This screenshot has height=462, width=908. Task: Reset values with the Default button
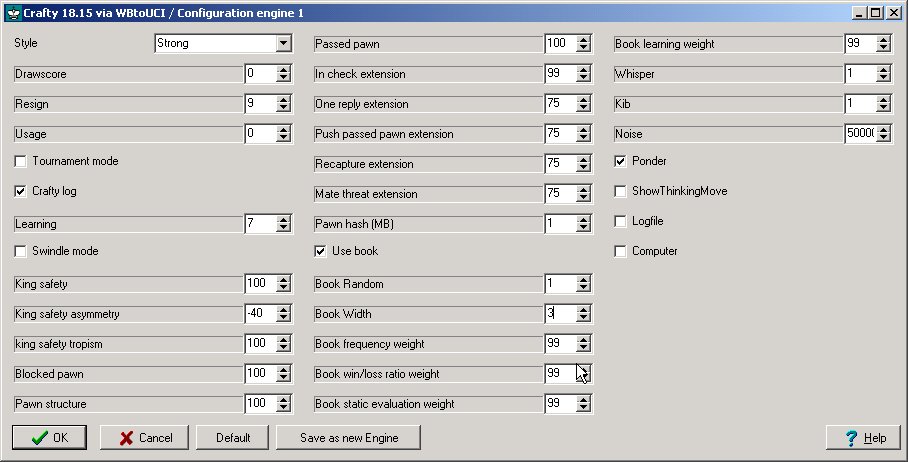233,438
